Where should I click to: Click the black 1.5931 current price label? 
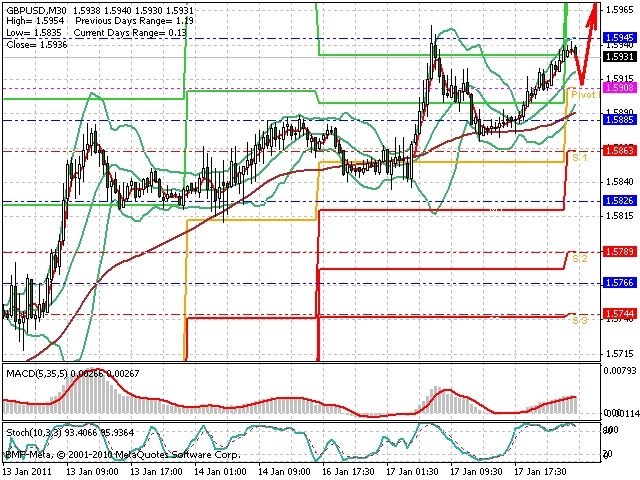click(620, 57)
